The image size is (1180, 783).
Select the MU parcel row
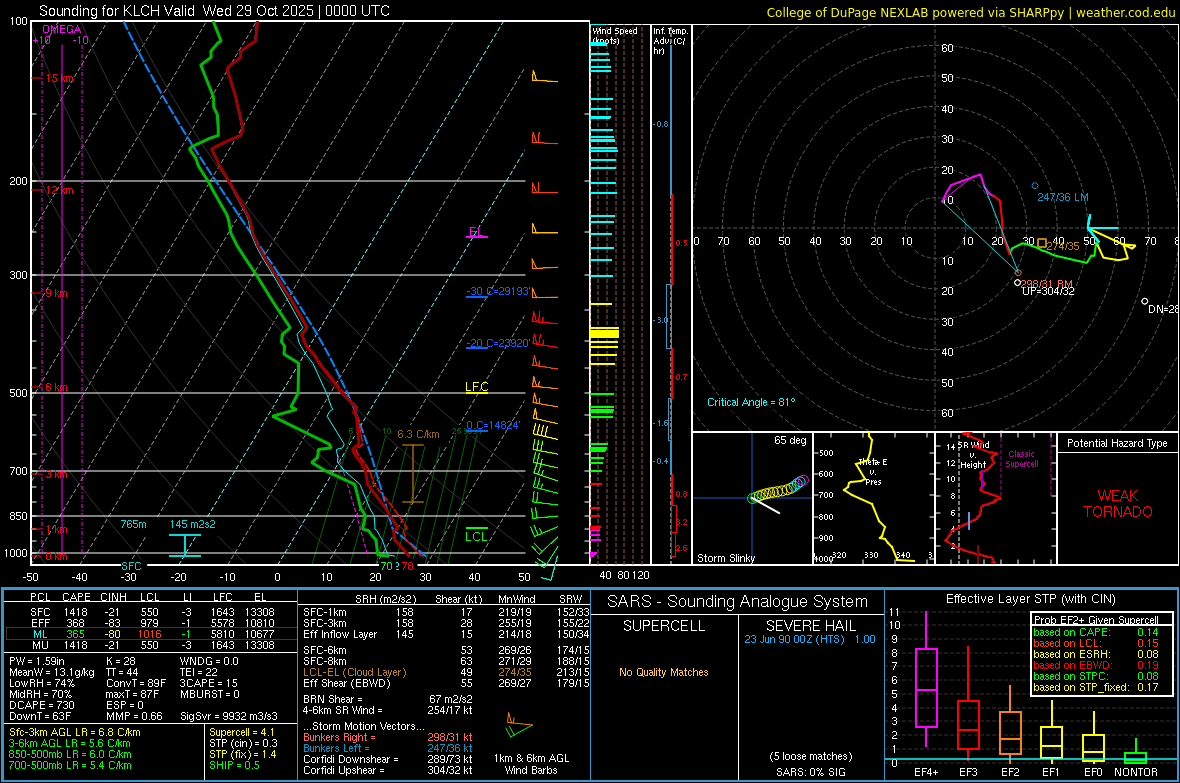coord(150,645)
